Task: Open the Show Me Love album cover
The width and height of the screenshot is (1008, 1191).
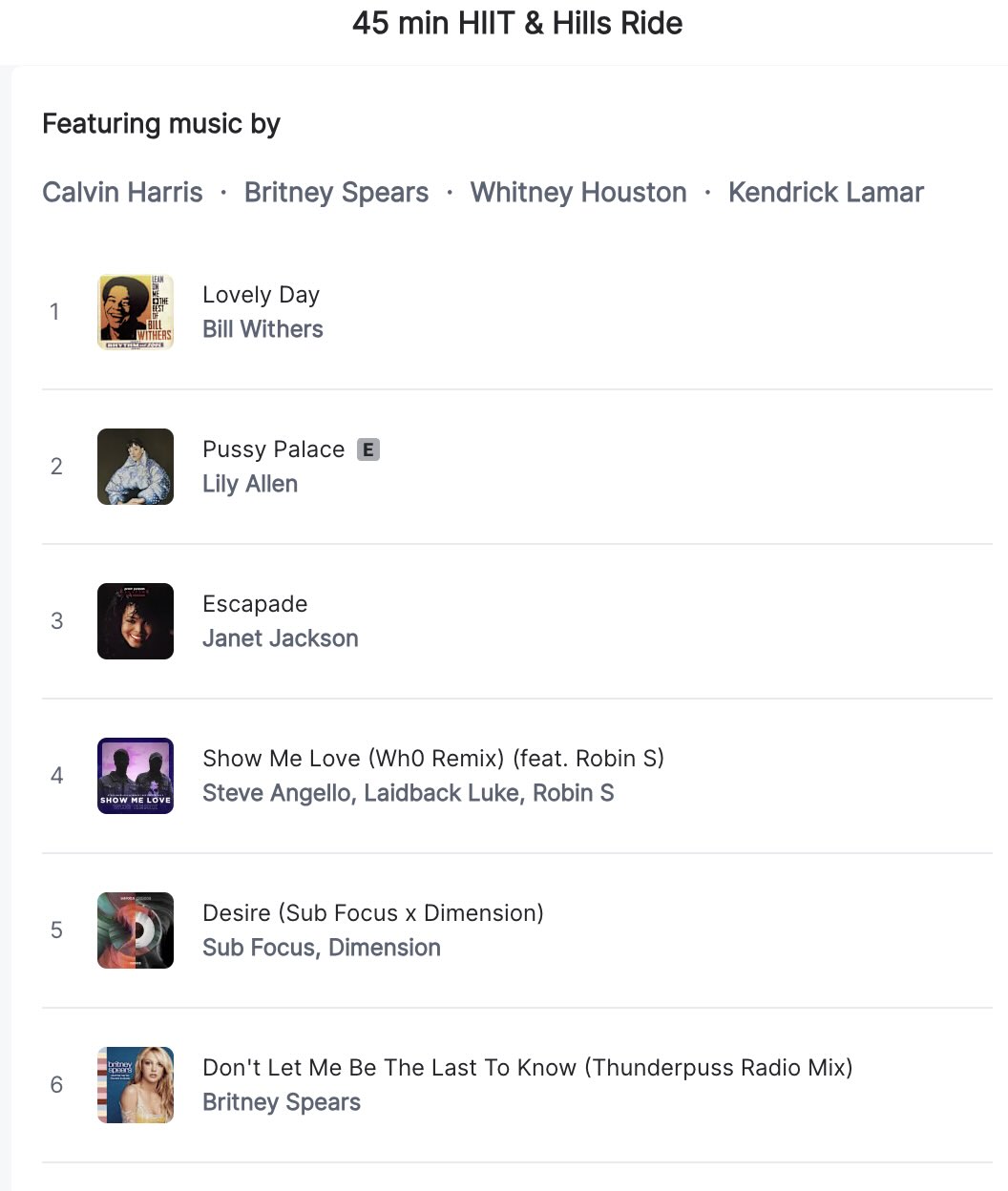Action: (x=135, y=775)
